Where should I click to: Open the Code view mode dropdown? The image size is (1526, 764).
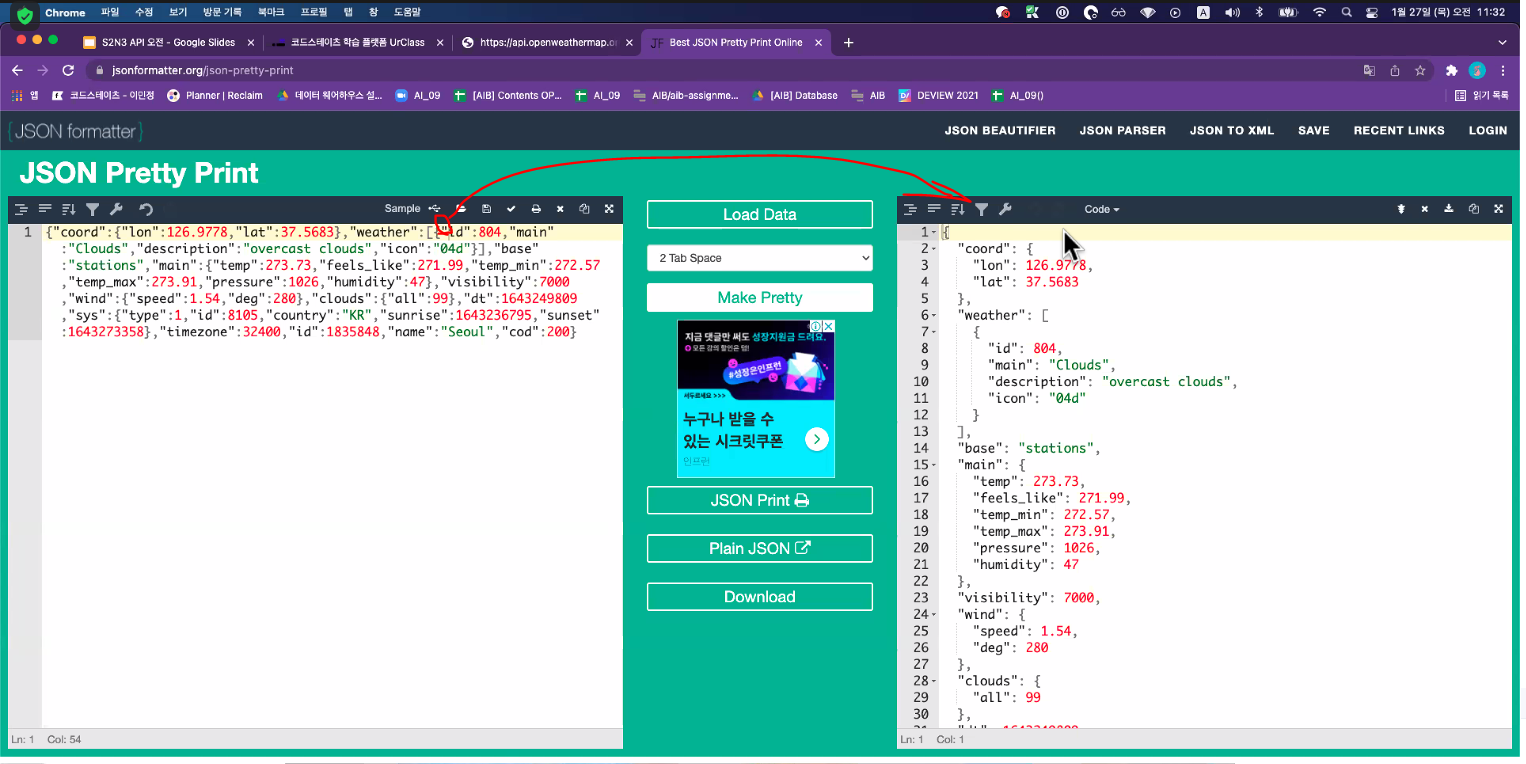point(1102,209)
